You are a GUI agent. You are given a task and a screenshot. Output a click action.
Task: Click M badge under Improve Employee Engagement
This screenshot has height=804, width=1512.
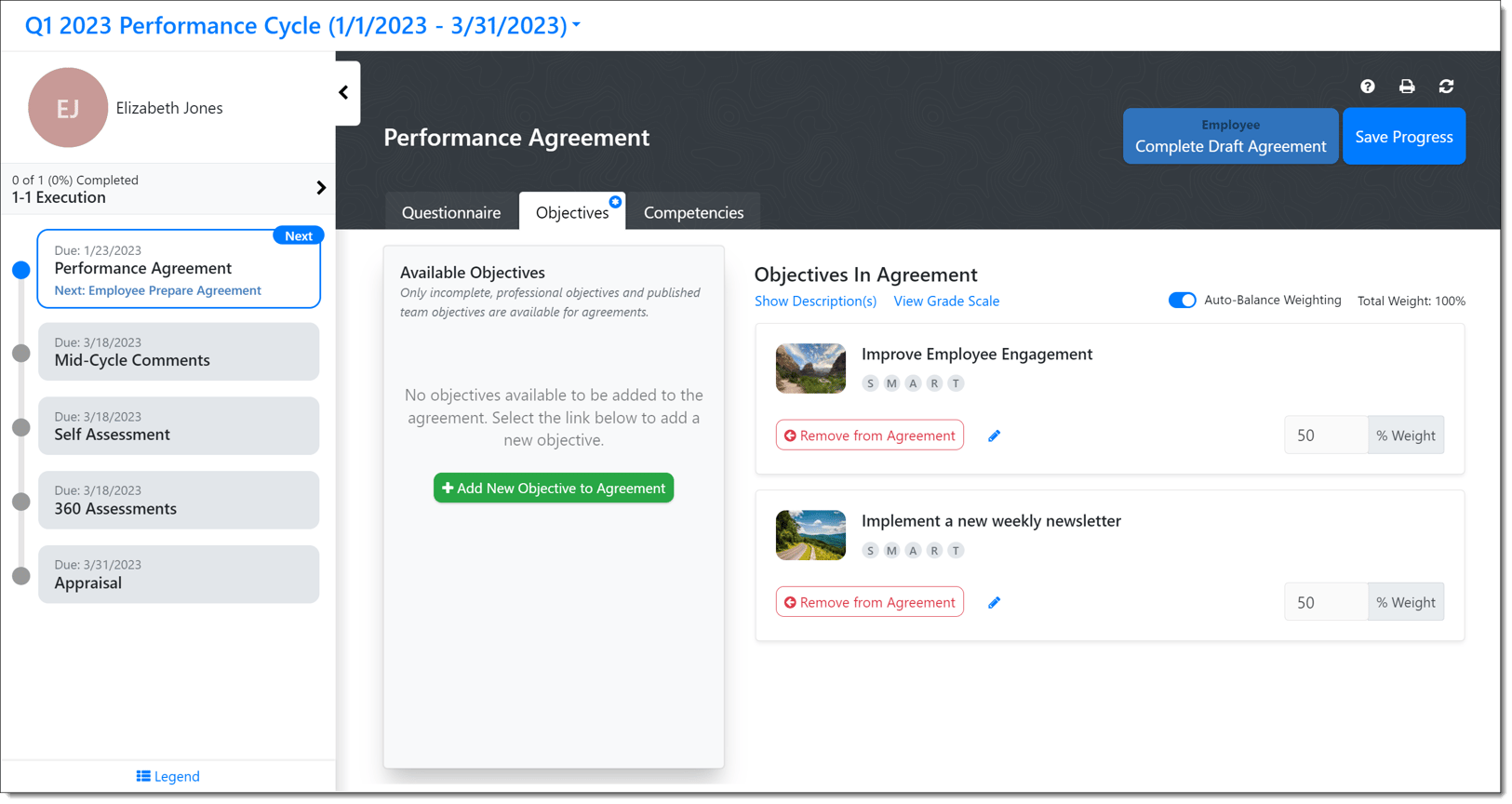point(891,383)
